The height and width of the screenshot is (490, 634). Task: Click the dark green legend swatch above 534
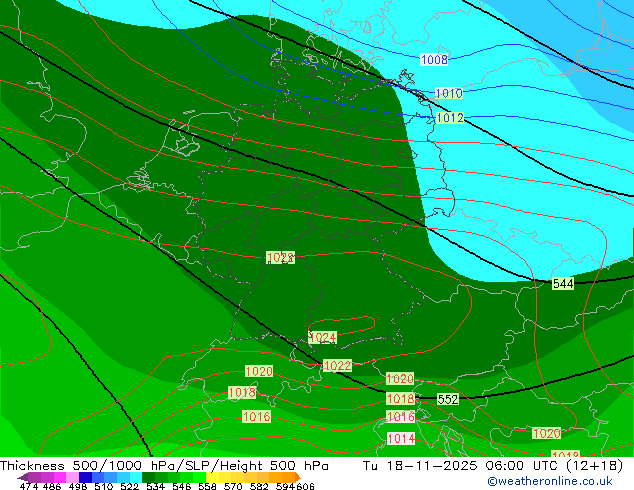click(148, 477)
